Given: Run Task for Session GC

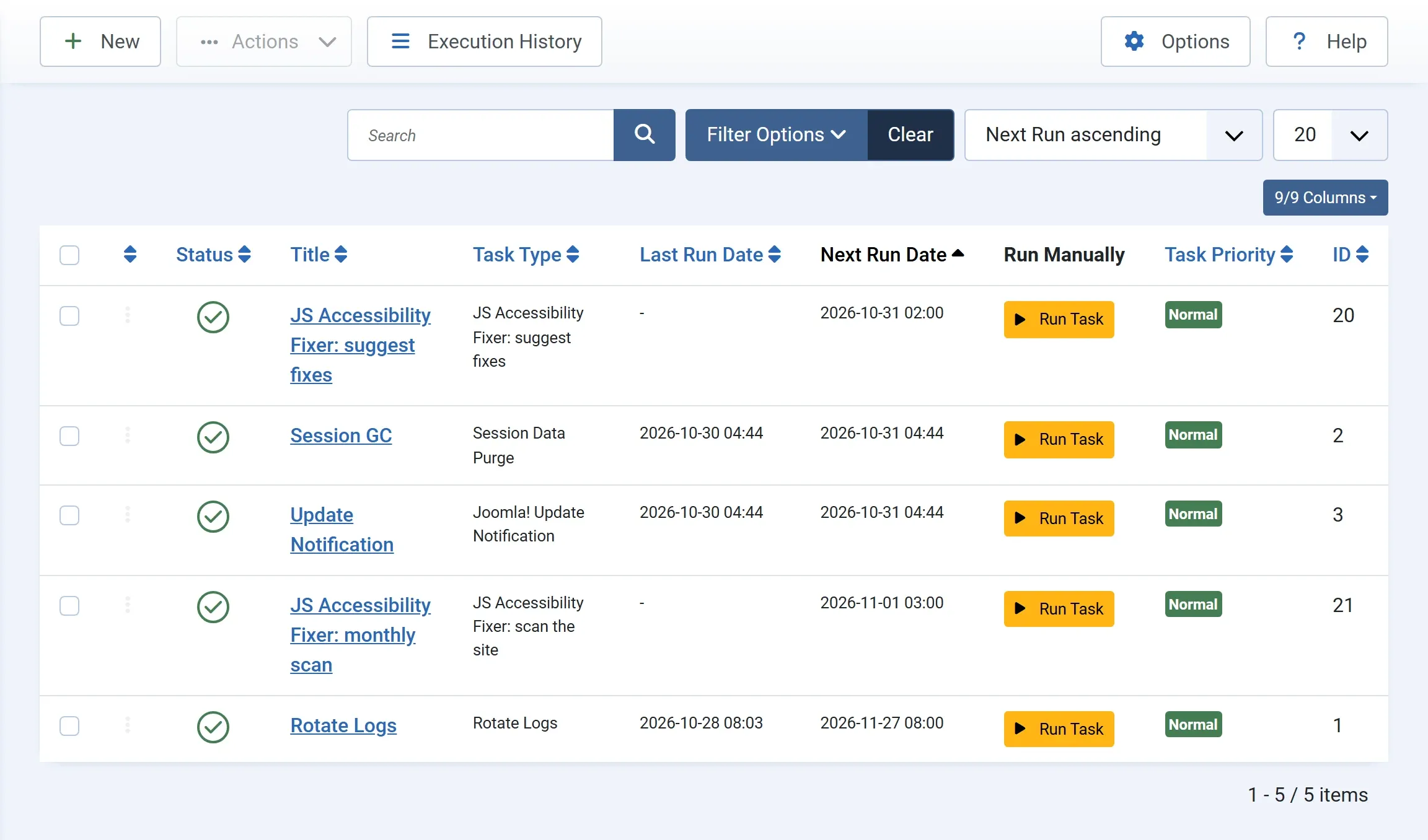Looking at the screenshot, I should pos(1059,440).
